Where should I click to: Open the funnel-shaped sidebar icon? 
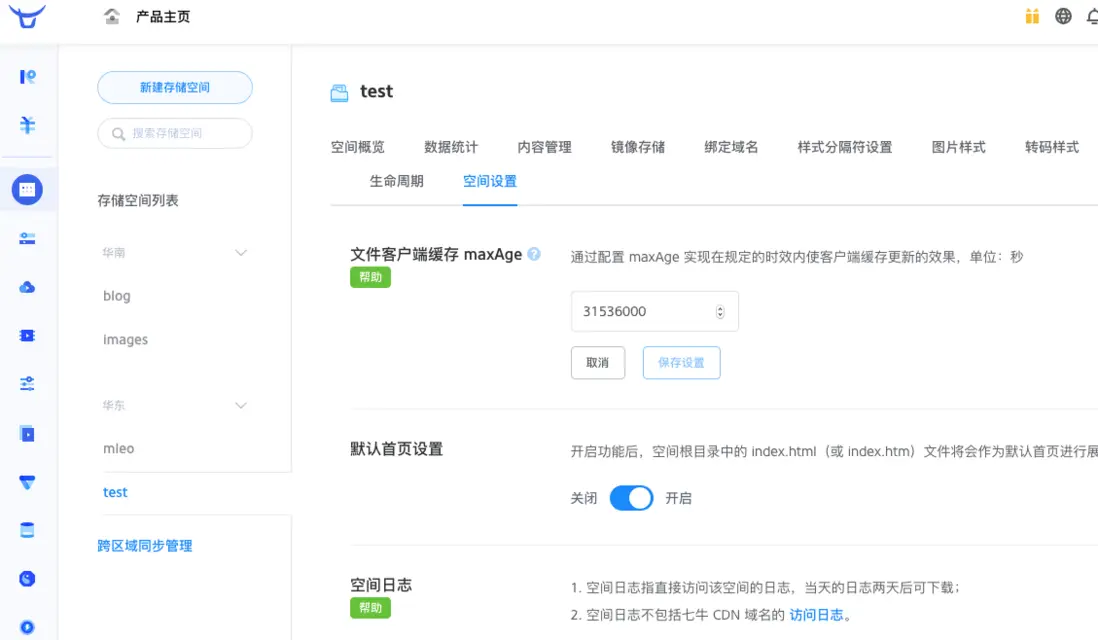click(x=27, y=482)
